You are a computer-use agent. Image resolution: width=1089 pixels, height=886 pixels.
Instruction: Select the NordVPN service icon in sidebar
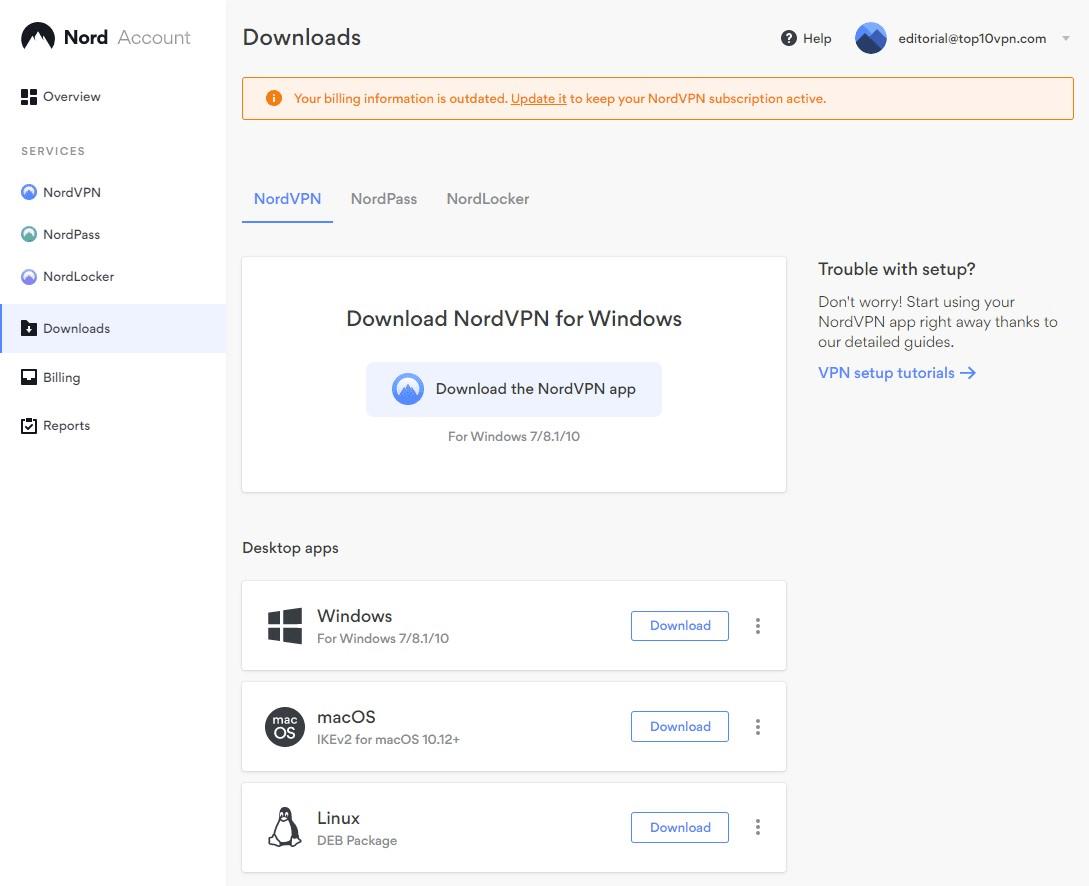point(28,192)
